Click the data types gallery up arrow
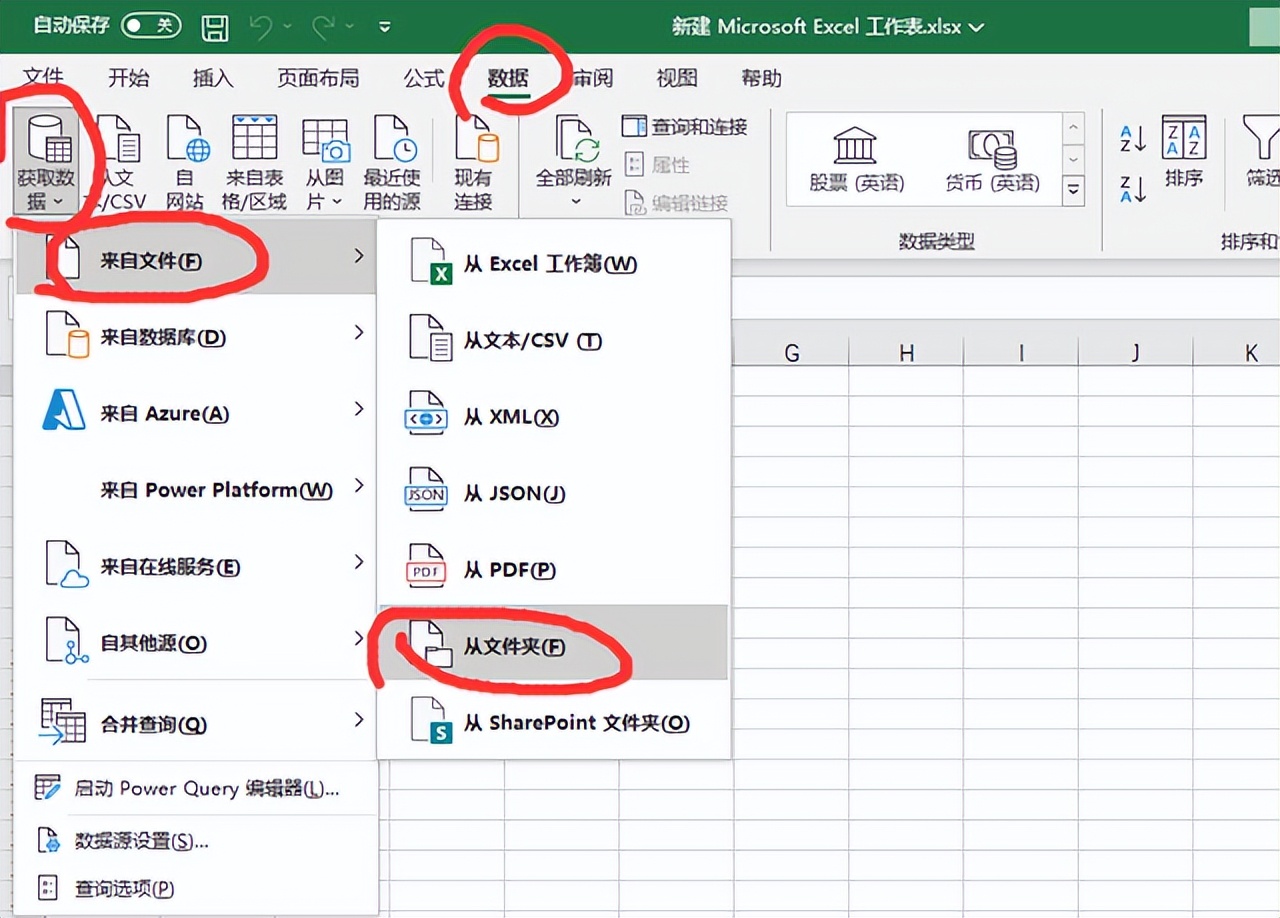The image size is (1280, 918). pyautogui.click(x=1074, y=128)
